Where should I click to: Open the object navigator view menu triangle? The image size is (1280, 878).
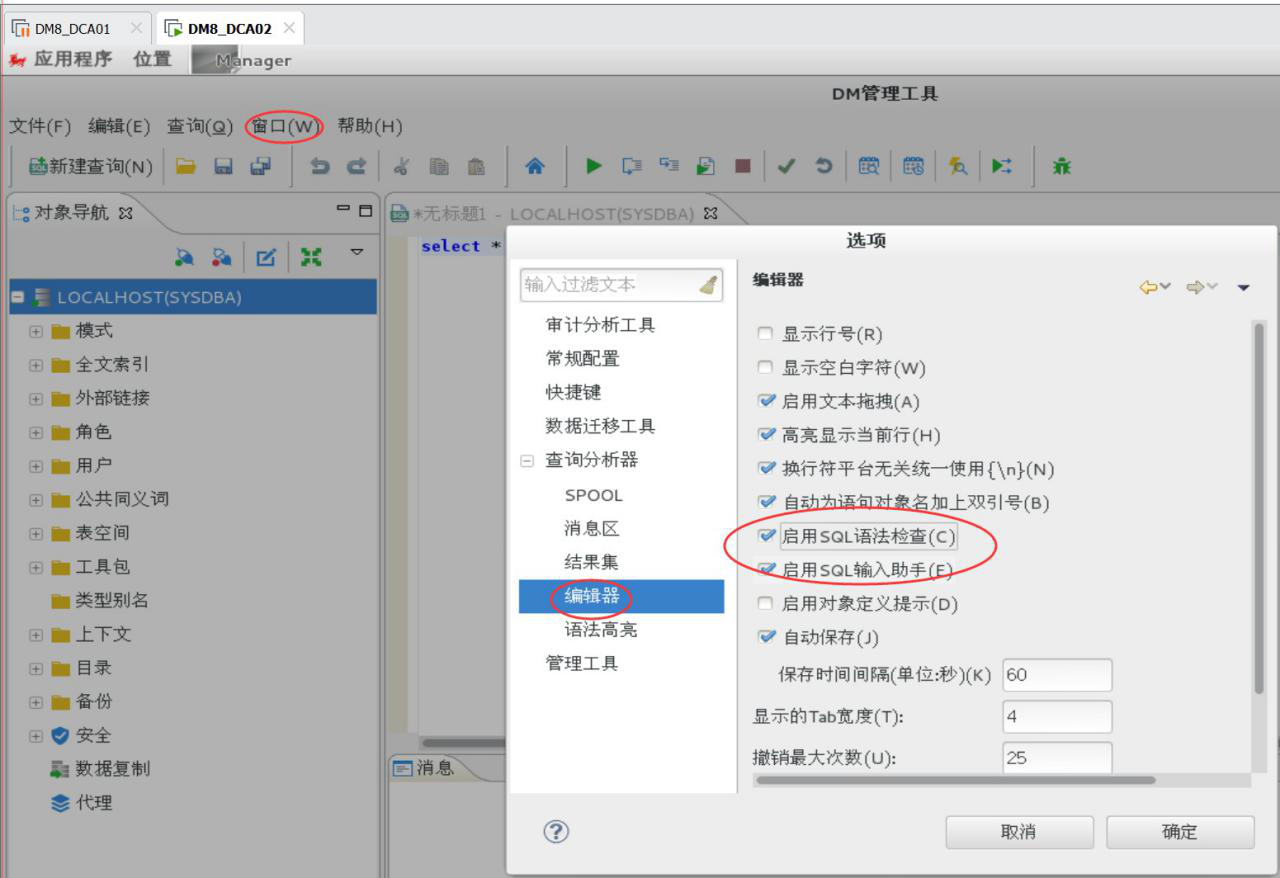point(356,252)
